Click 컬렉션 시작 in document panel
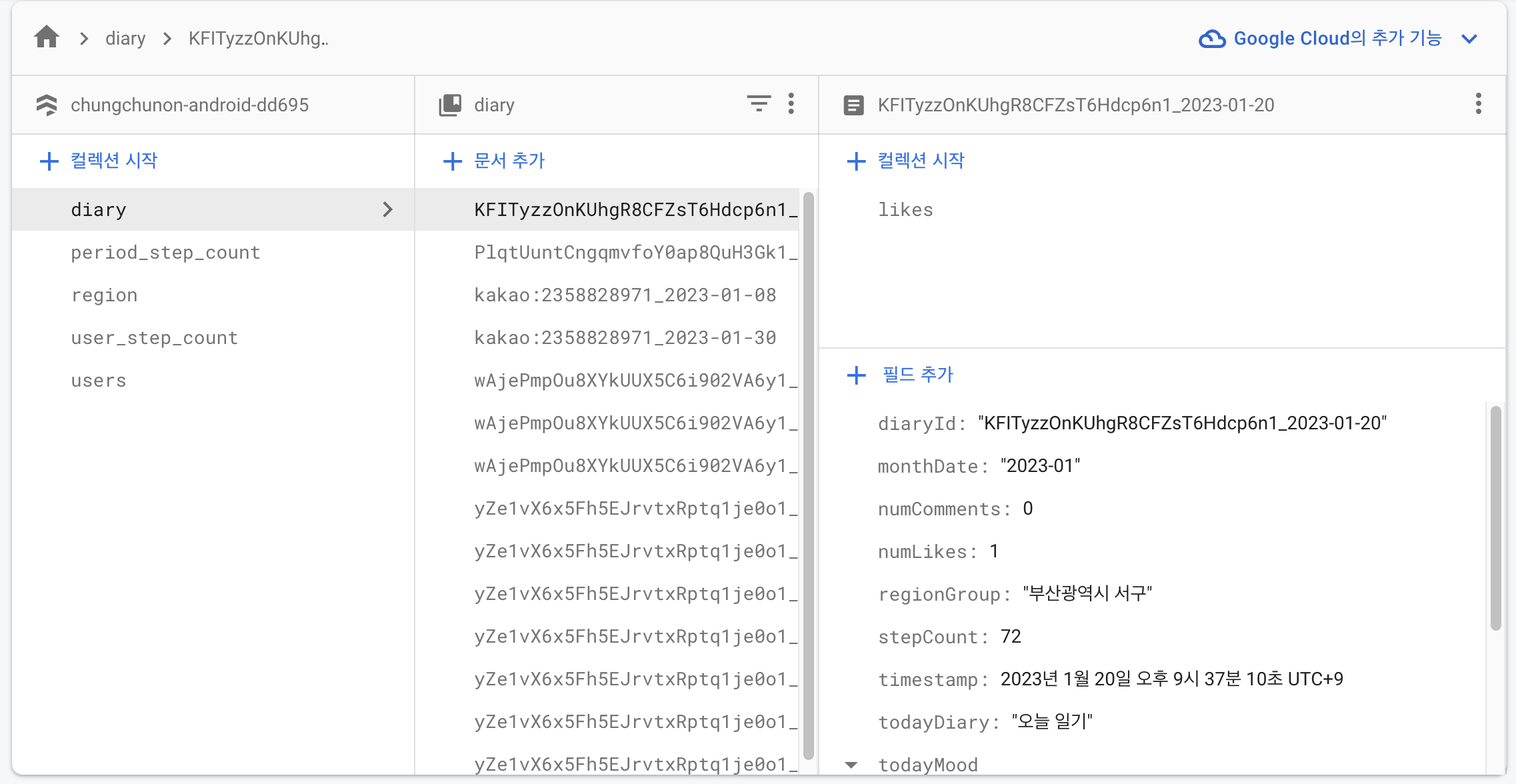1516x784 pixels. tap(910, 160)
